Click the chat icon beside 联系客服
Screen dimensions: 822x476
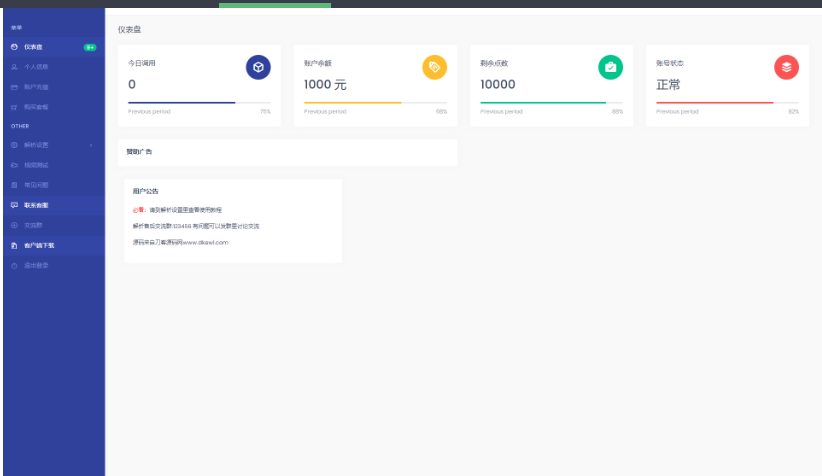pyautogui.click(x=14, y=205)
